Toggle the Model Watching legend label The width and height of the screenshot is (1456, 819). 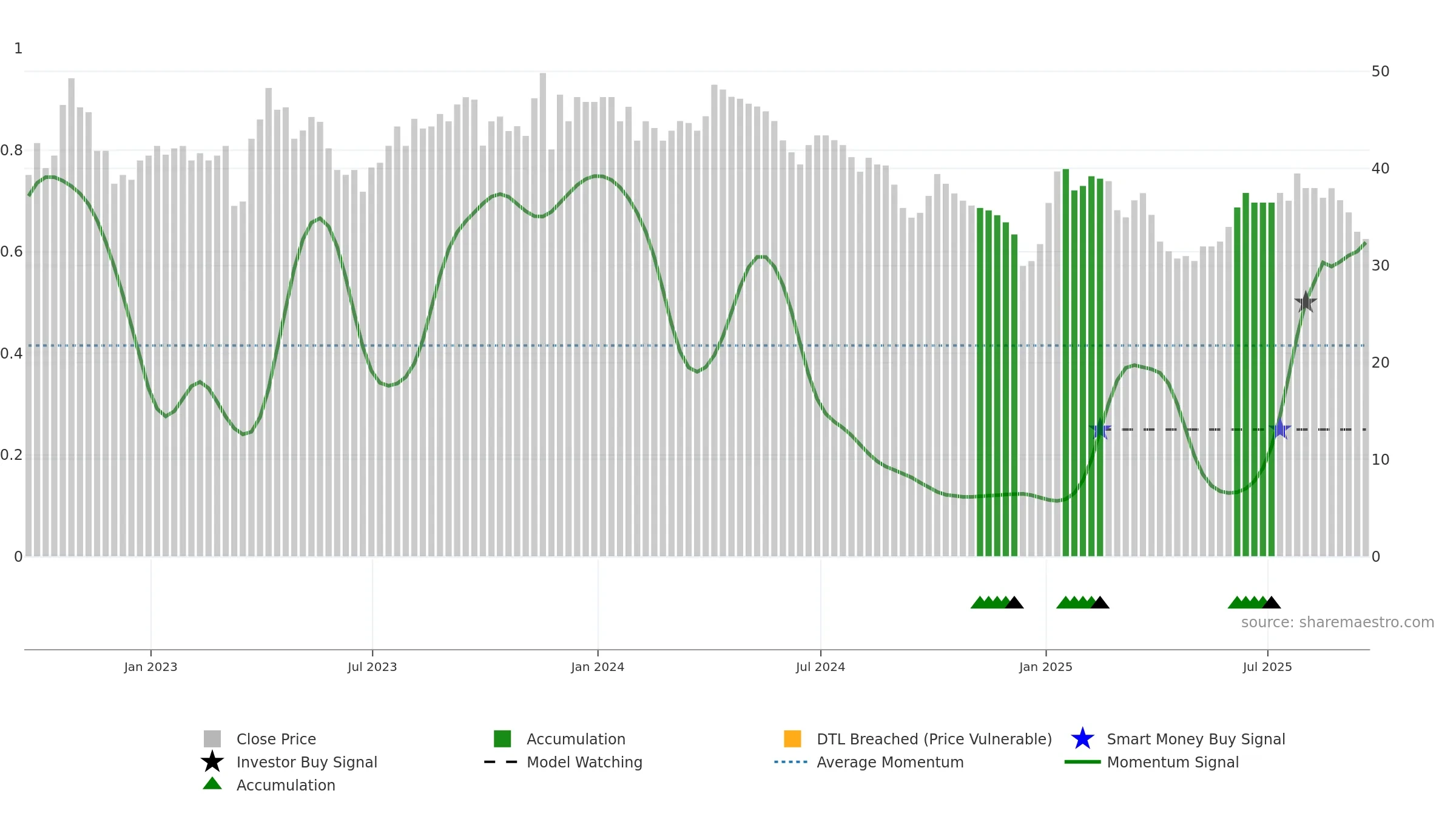pos(584,762)
